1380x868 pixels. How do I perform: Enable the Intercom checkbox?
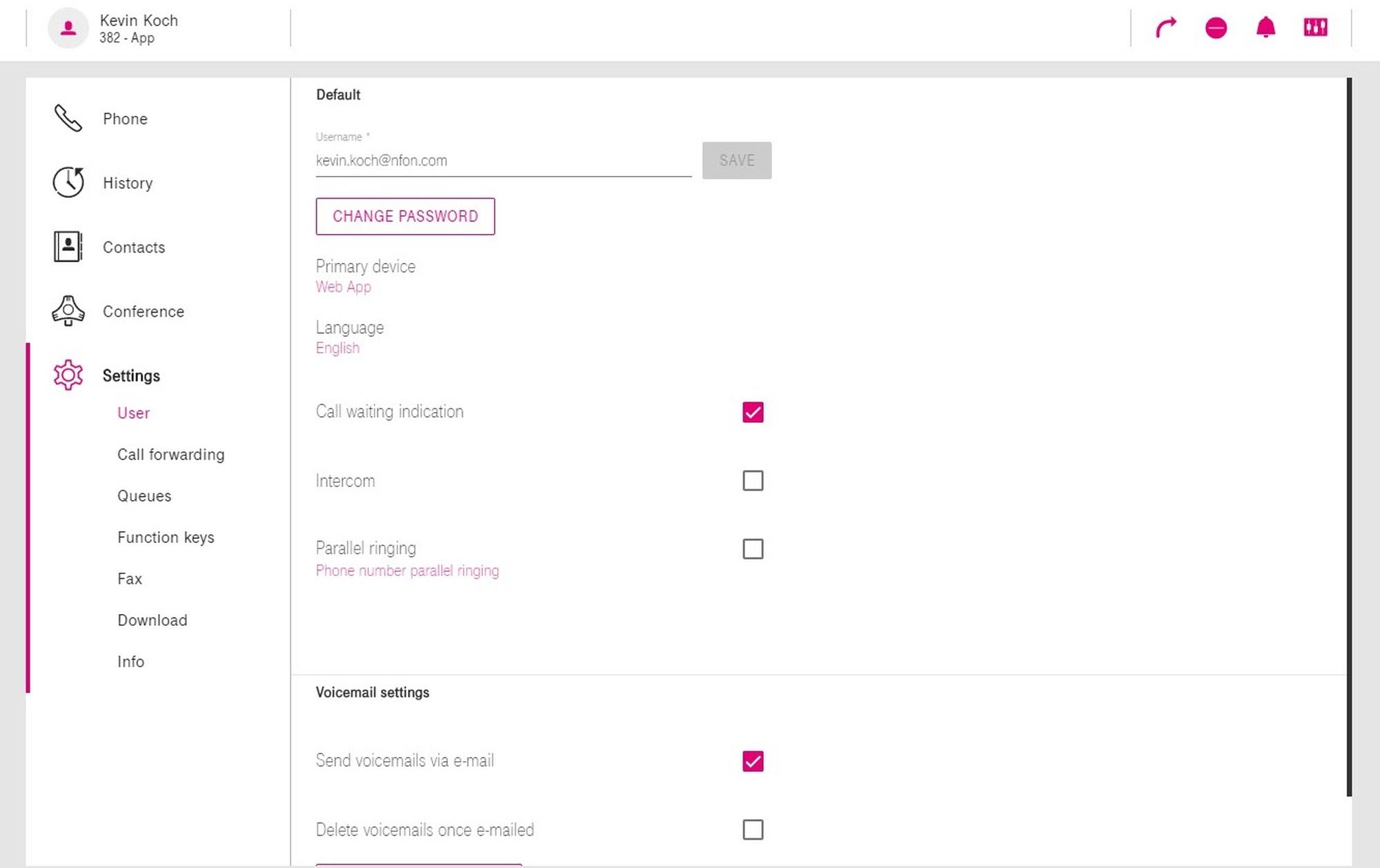click(x=753, y=481)
